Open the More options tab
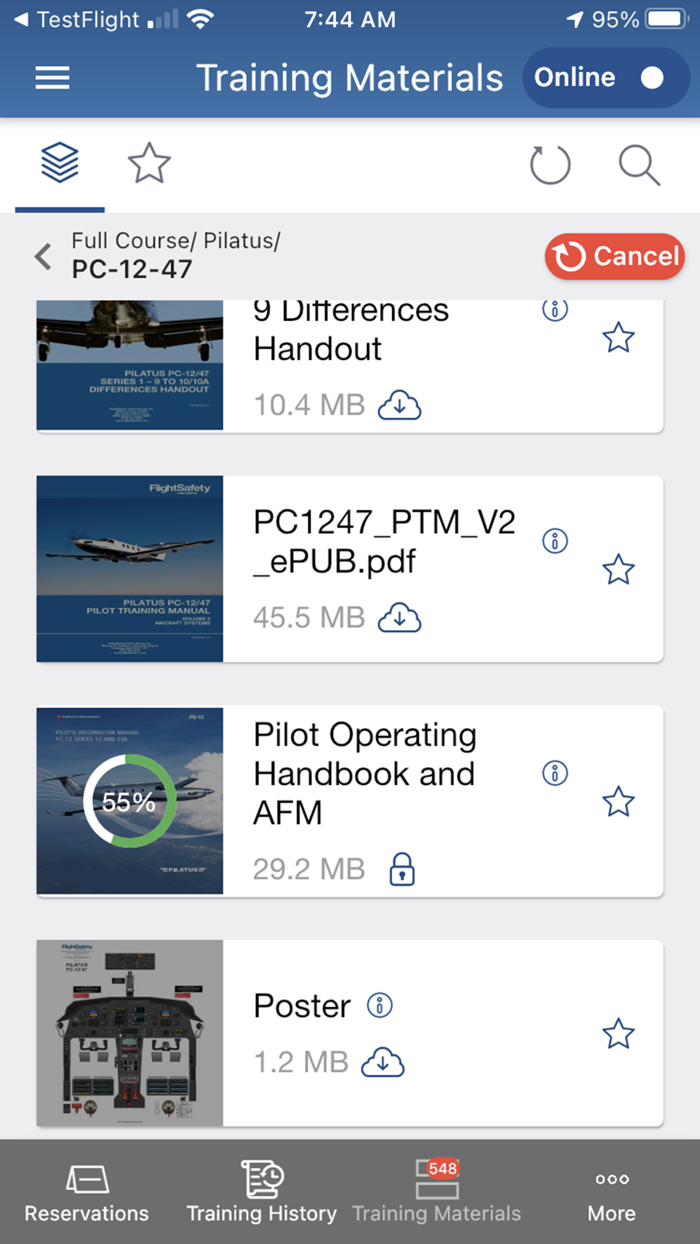700x1244 pixels. click(x=611, y=1193)
